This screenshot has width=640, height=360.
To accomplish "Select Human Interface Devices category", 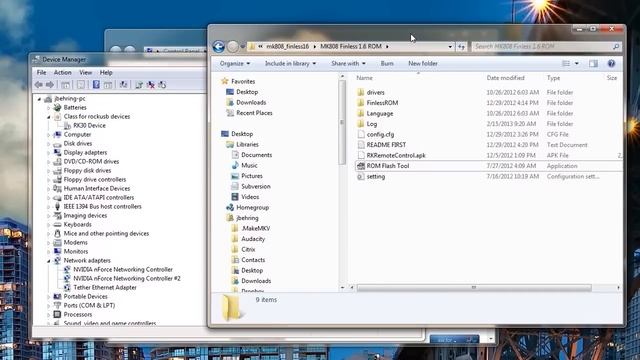I will coord(97,189).
